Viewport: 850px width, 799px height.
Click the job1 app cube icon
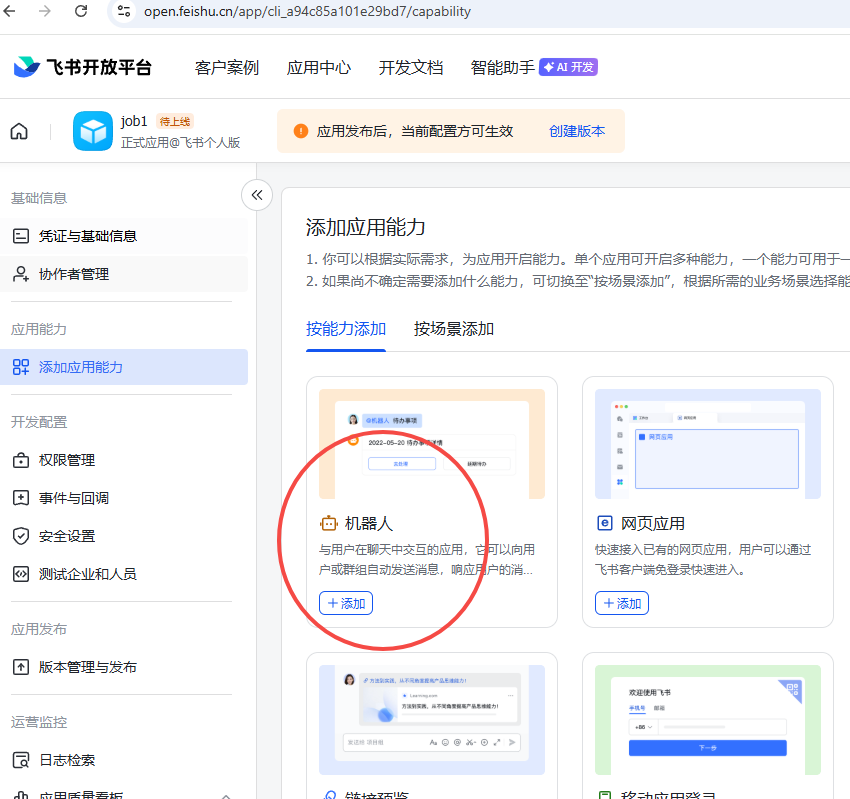93,131
